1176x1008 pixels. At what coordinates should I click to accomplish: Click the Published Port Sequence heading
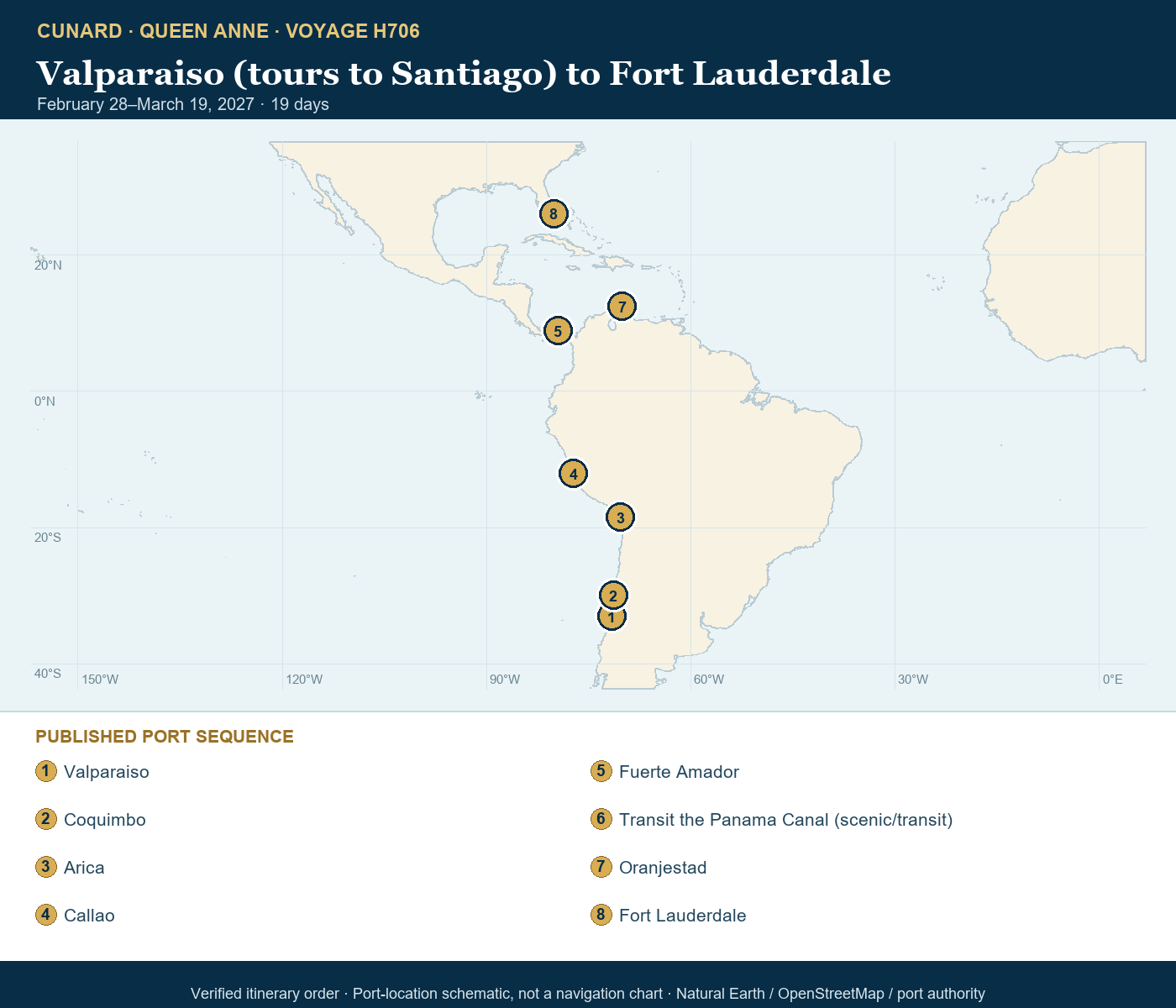165,737
